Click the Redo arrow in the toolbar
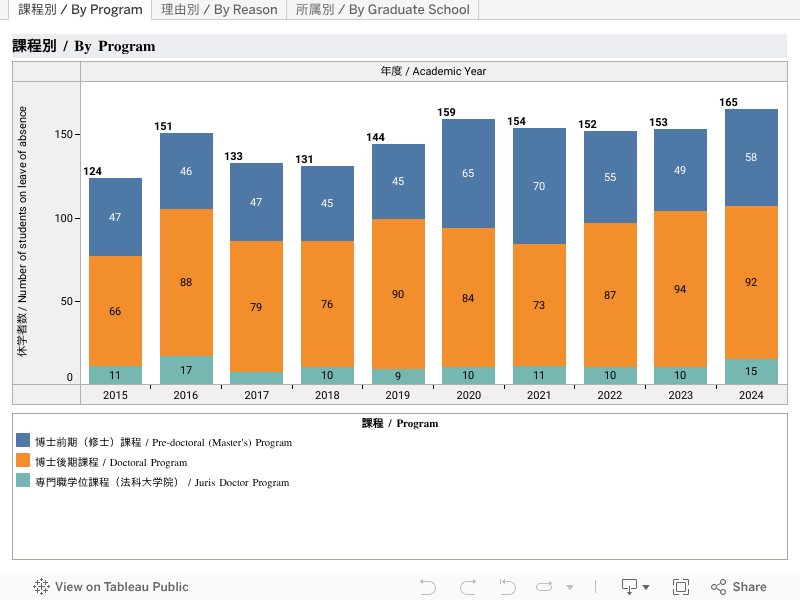The image size is (800, 600). click(x=467, y=587)
